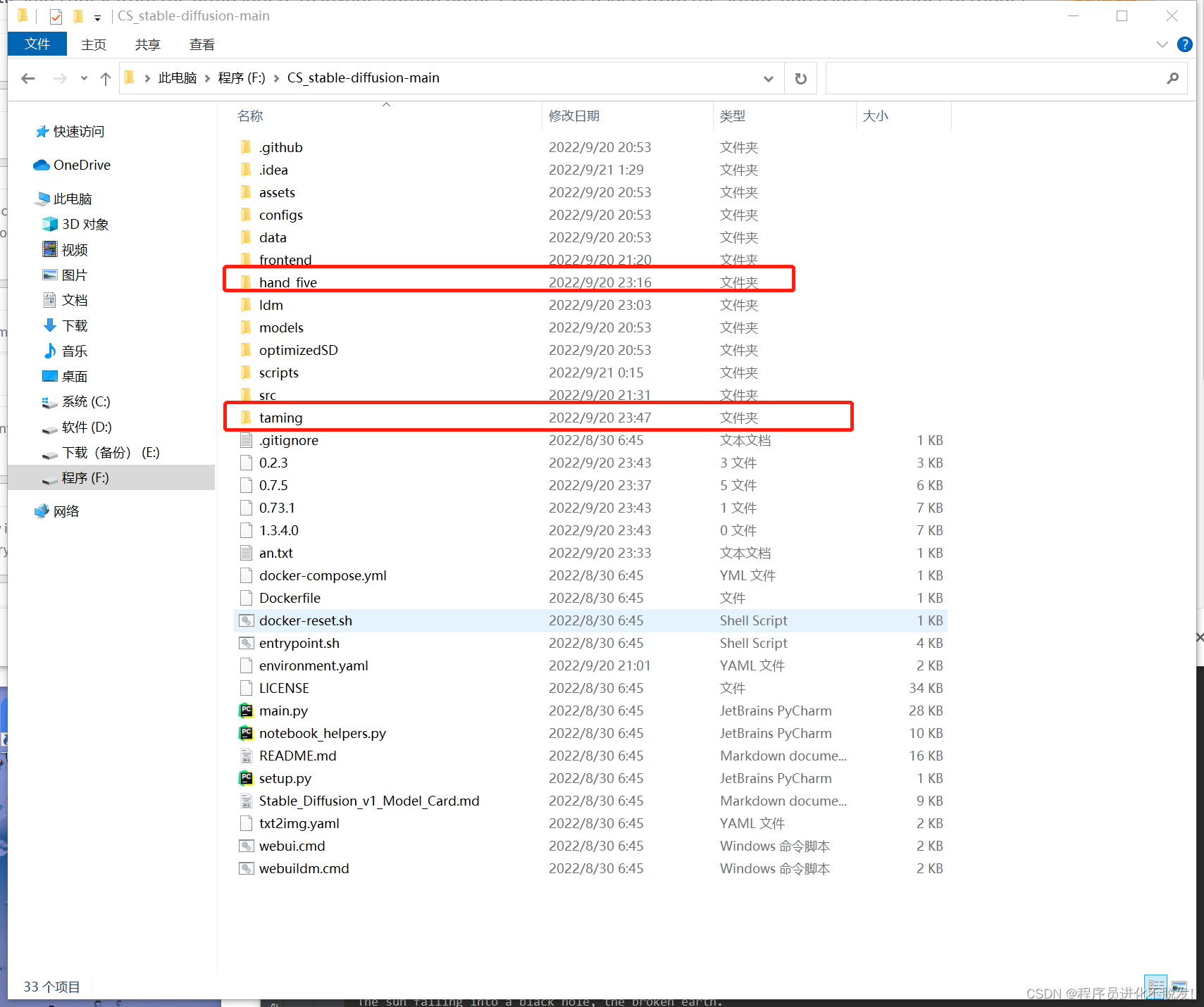Select 系统 (C:) drive in sidebar
The width and height of the screenshot is (1204, 1007).
tap(86, 401)
